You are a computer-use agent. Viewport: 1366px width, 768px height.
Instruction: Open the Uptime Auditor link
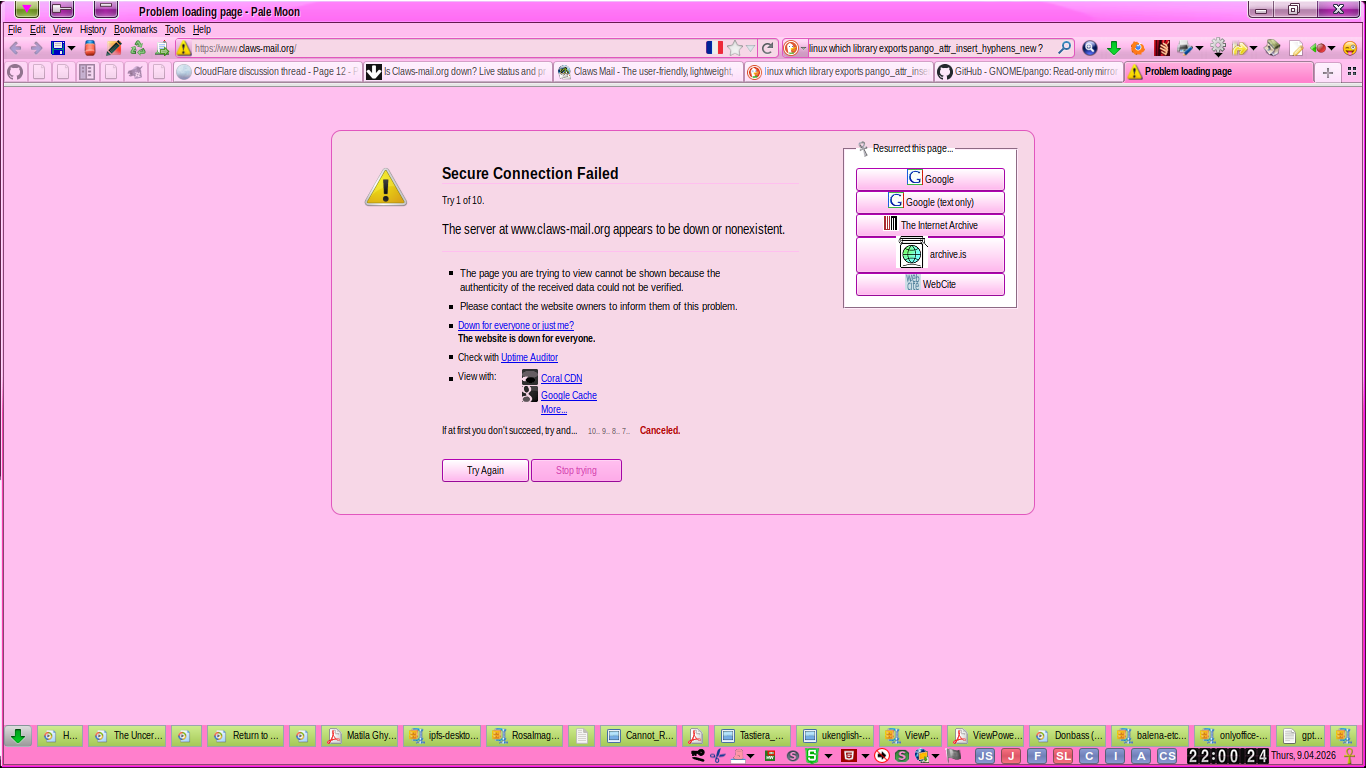coord(529,357)
